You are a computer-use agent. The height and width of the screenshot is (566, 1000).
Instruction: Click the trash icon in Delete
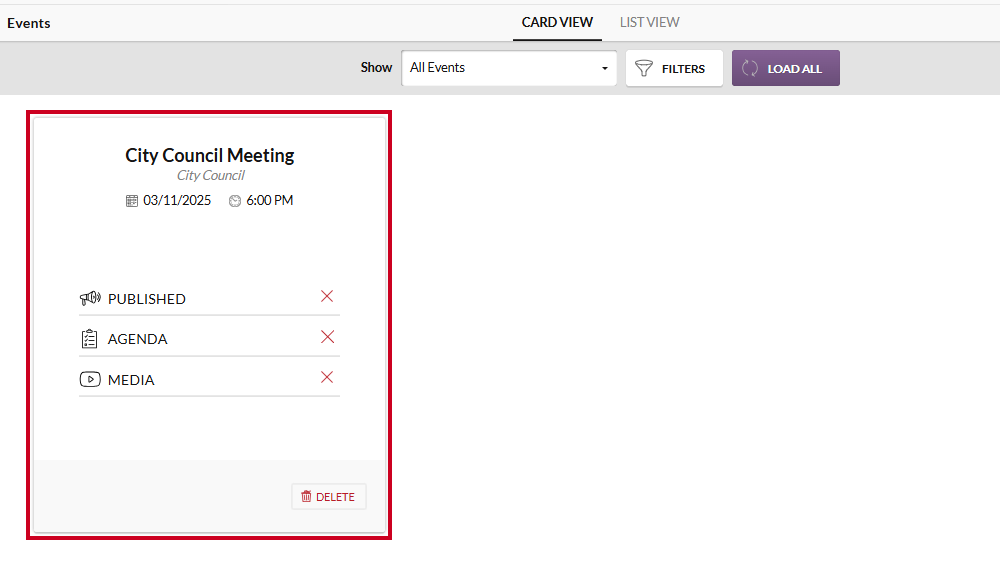(307, 496)
